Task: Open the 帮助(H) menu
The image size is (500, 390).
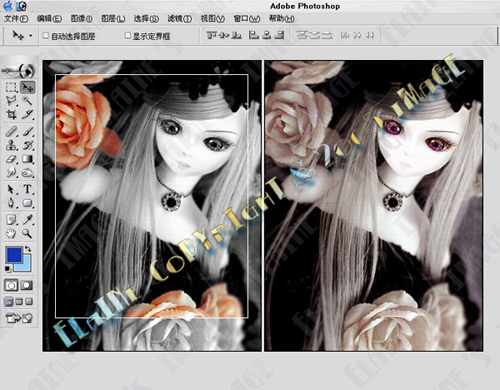Action: 282,18
